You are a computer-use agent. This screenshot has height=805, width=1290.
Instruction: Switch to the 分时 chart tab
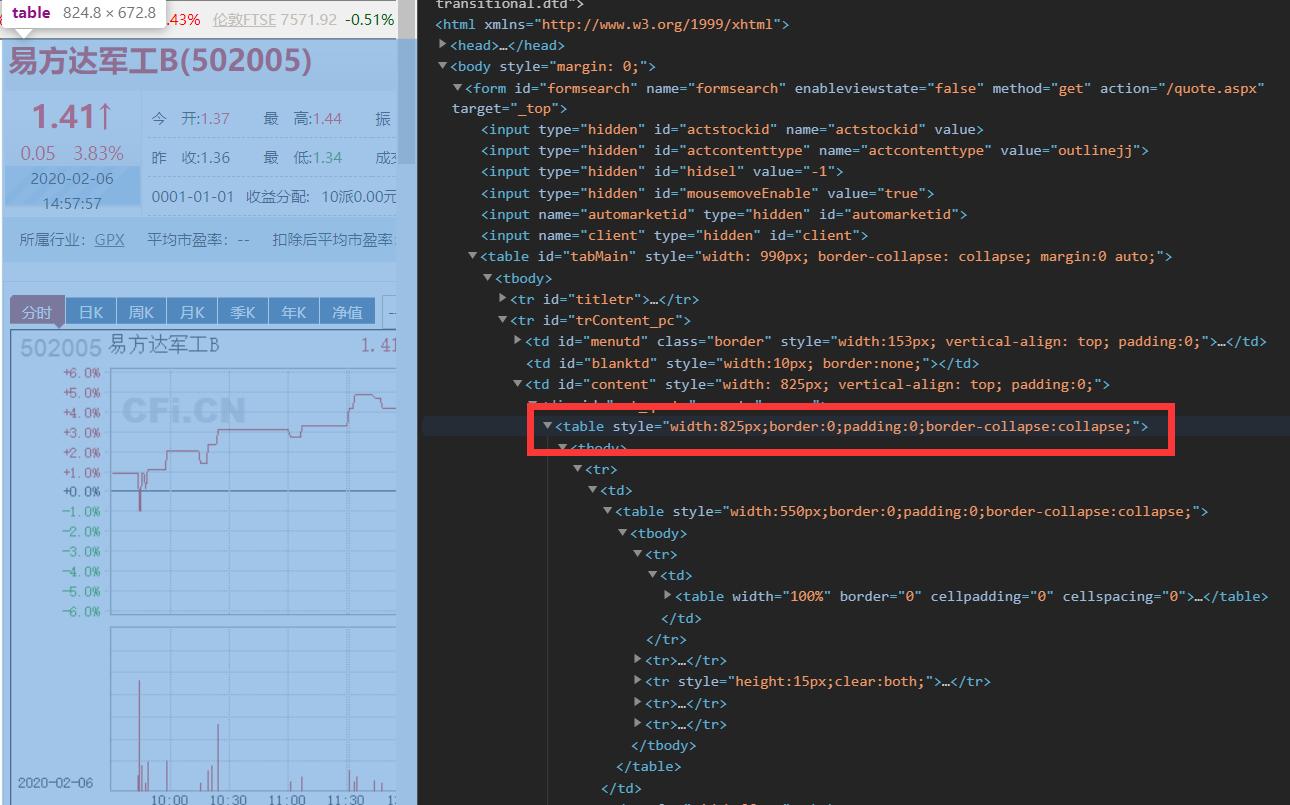click(37, 311)
